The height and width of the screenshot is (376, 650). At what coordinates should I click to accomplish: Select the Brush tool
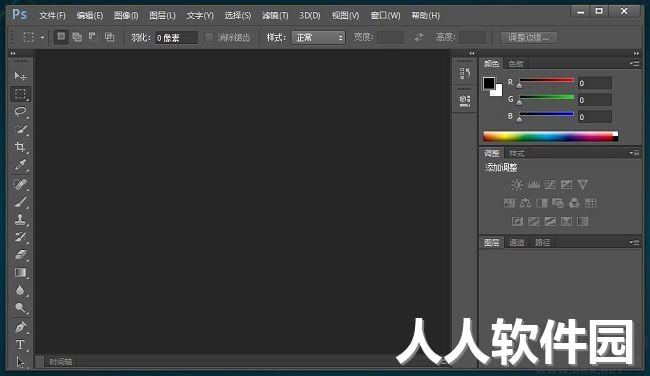[20, 202]
